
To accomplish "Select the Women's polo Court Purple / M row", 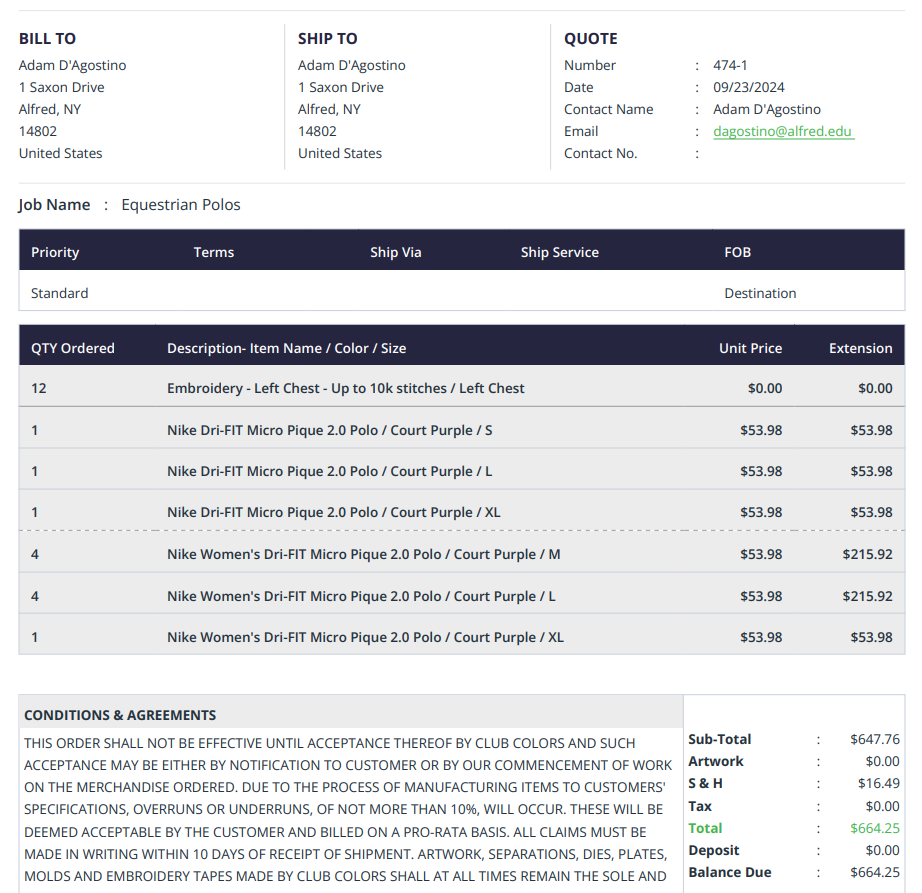I will point(363,554).
